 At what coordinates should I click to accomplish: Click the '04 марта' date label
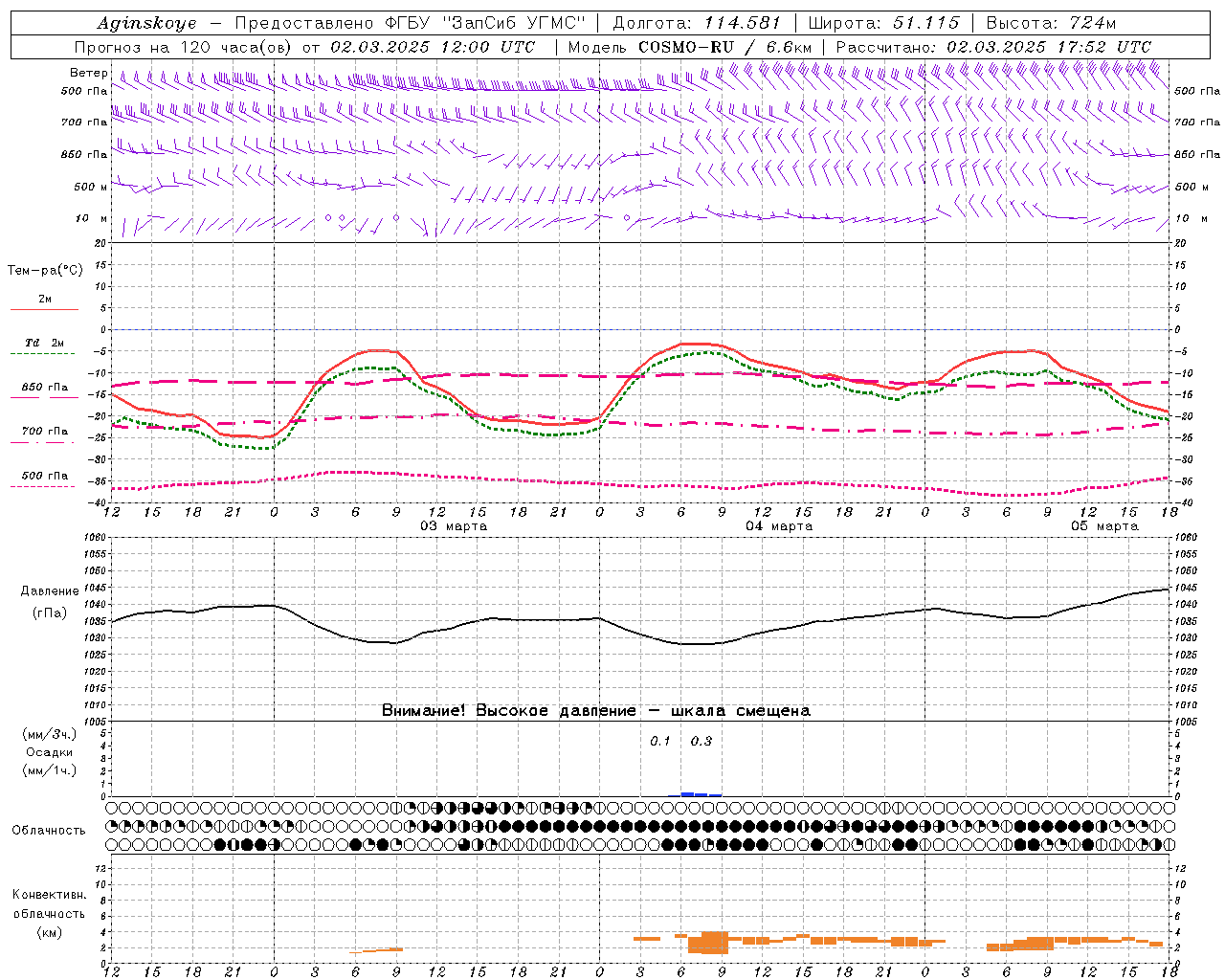779,526
